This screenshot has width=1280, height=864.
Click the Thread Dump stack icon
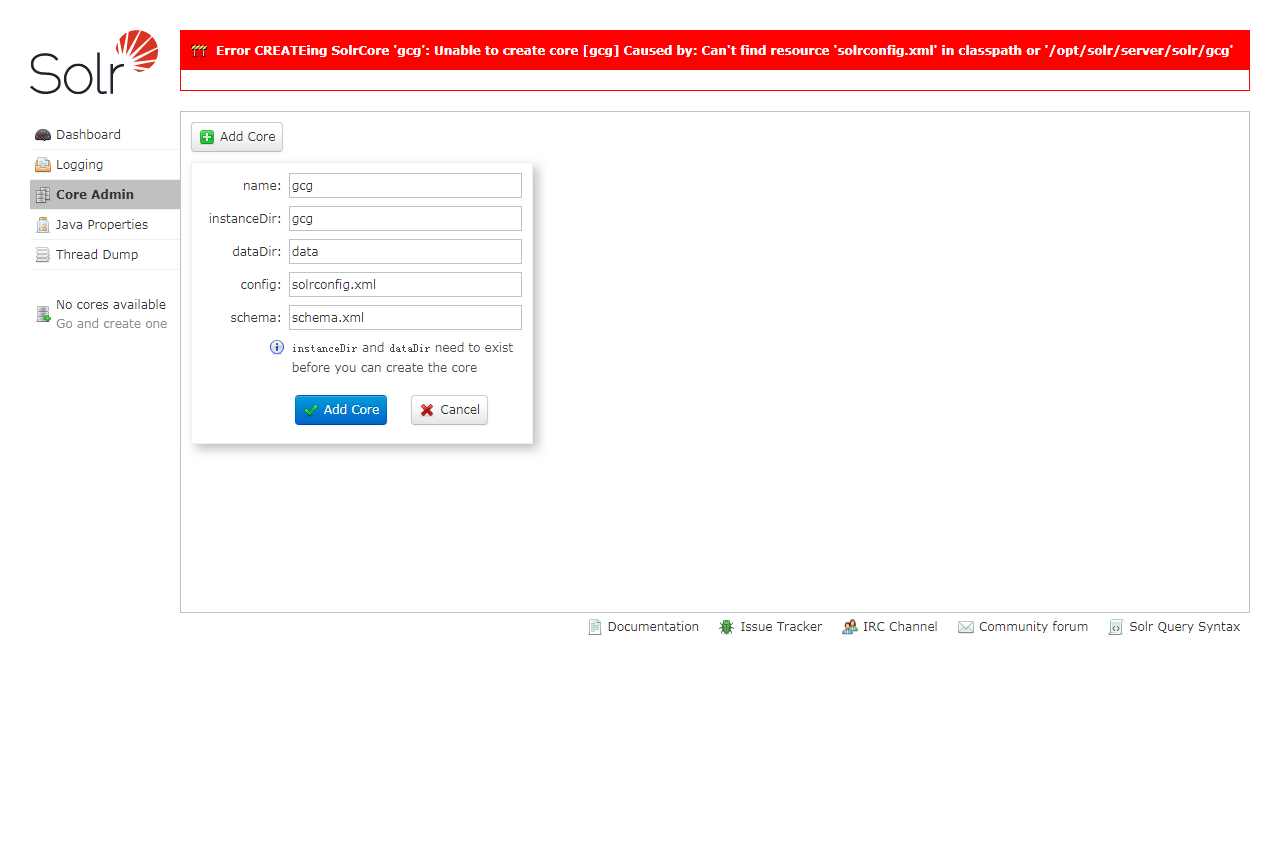(43, 255)
